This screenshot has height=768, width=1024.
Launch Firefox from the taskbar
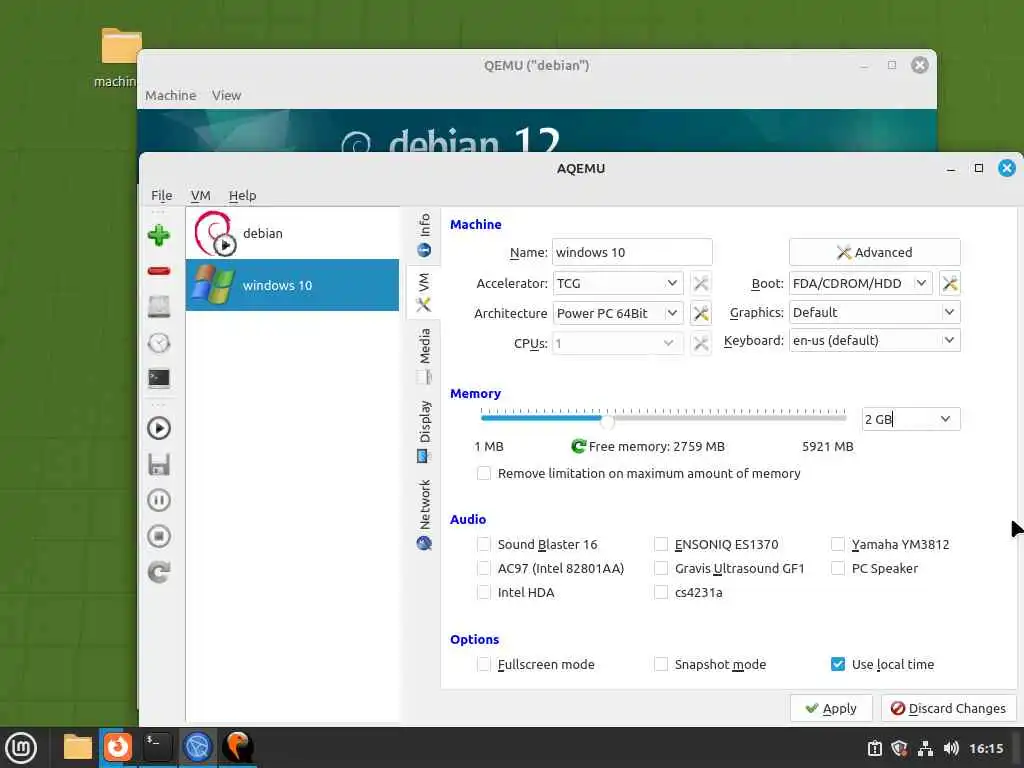click(x=118, y=747)
